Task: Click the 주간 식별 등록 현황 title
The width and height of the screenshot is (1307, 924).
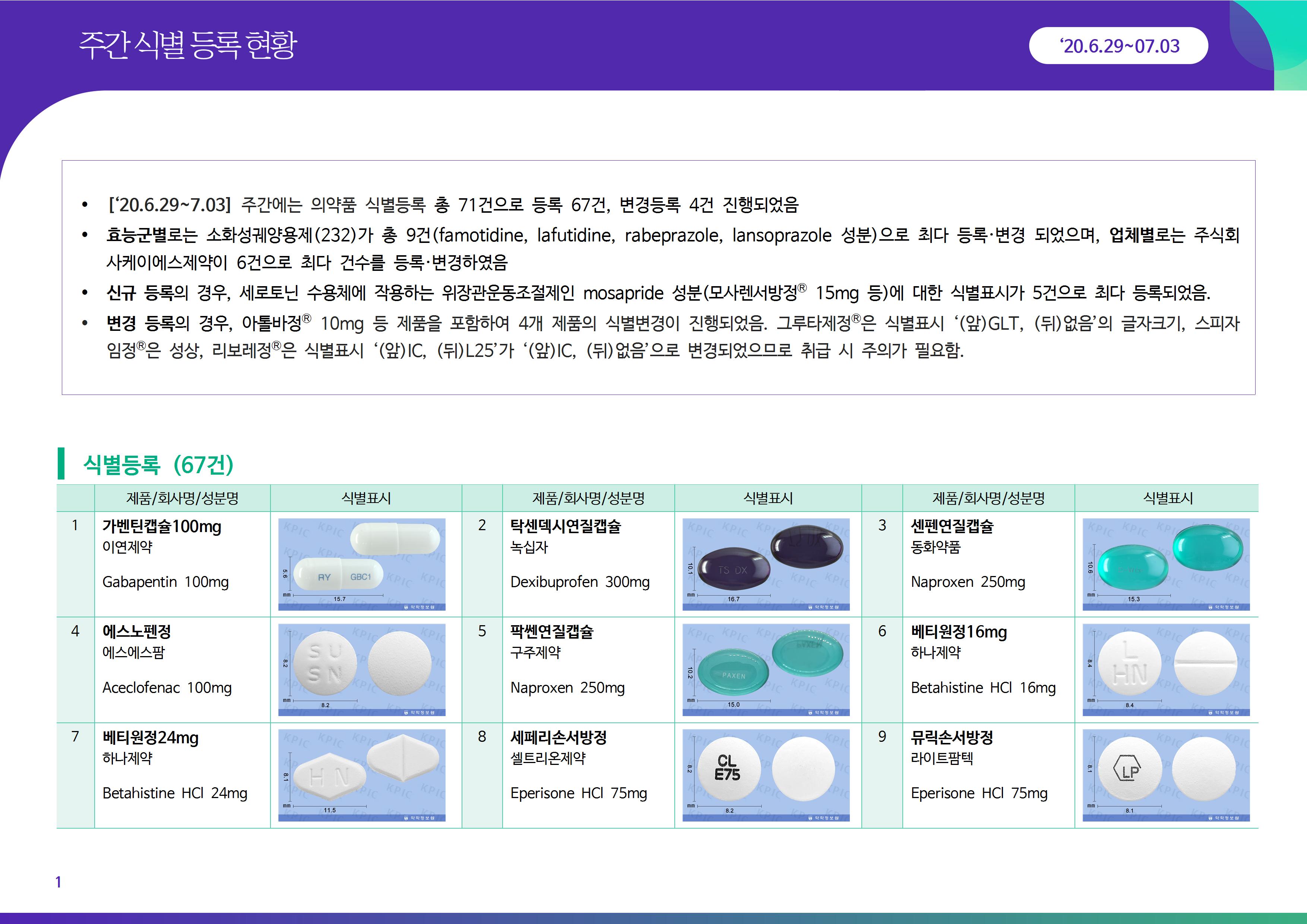Action: 188,45
